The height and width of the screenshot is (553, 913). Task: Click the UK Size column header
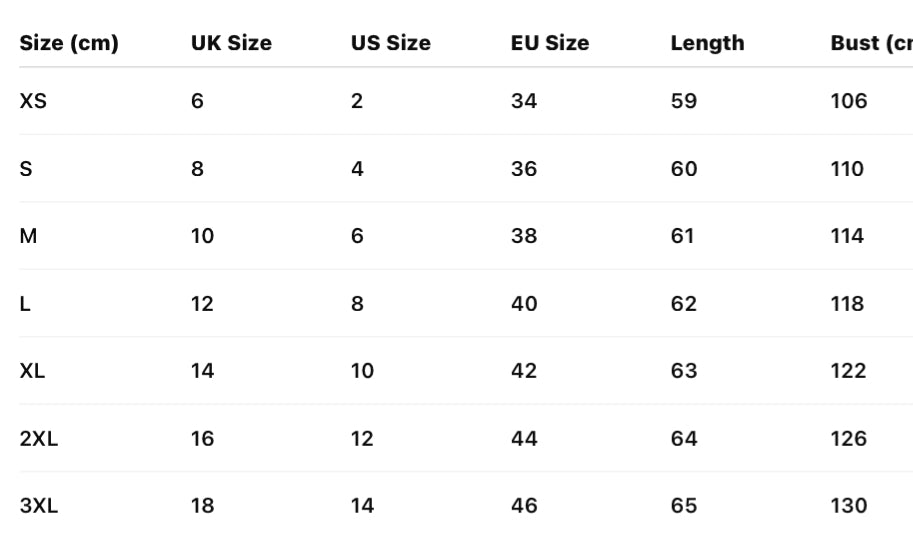pos(231,43)
